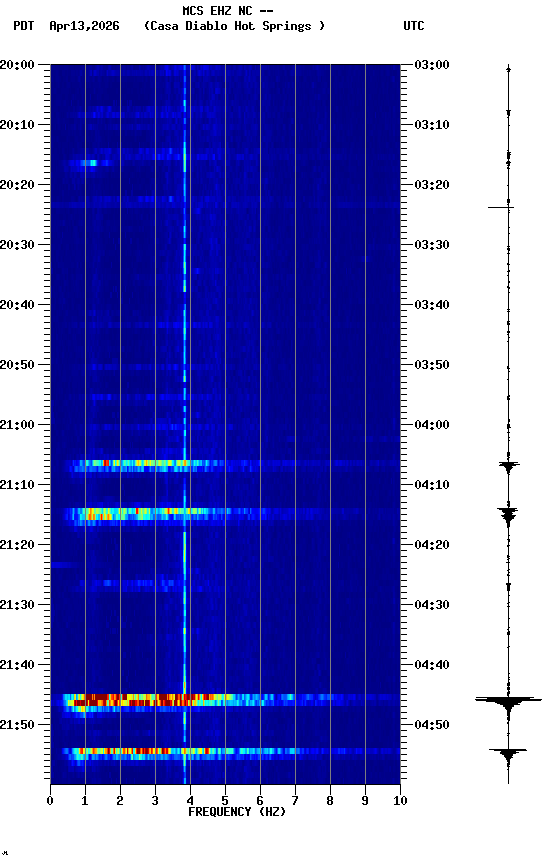The height and width of the screenshot is (864, 552).
Task: Click the 2 Hz frequency tick label
Action: click(x=120, y=801)
